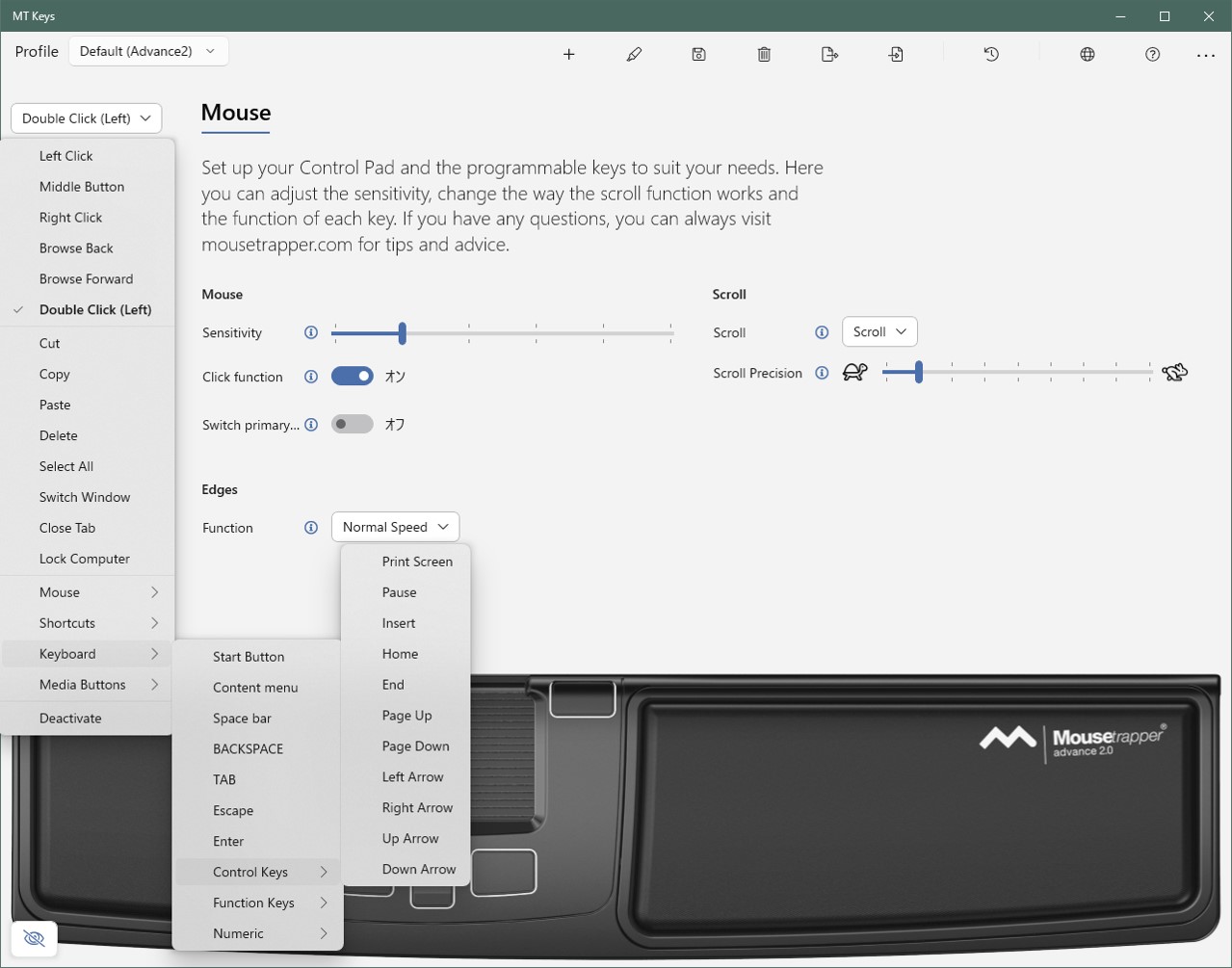Expand the Function Keys submenu
The width and height of the screenshot is (1232, 968).
[257, 903]
